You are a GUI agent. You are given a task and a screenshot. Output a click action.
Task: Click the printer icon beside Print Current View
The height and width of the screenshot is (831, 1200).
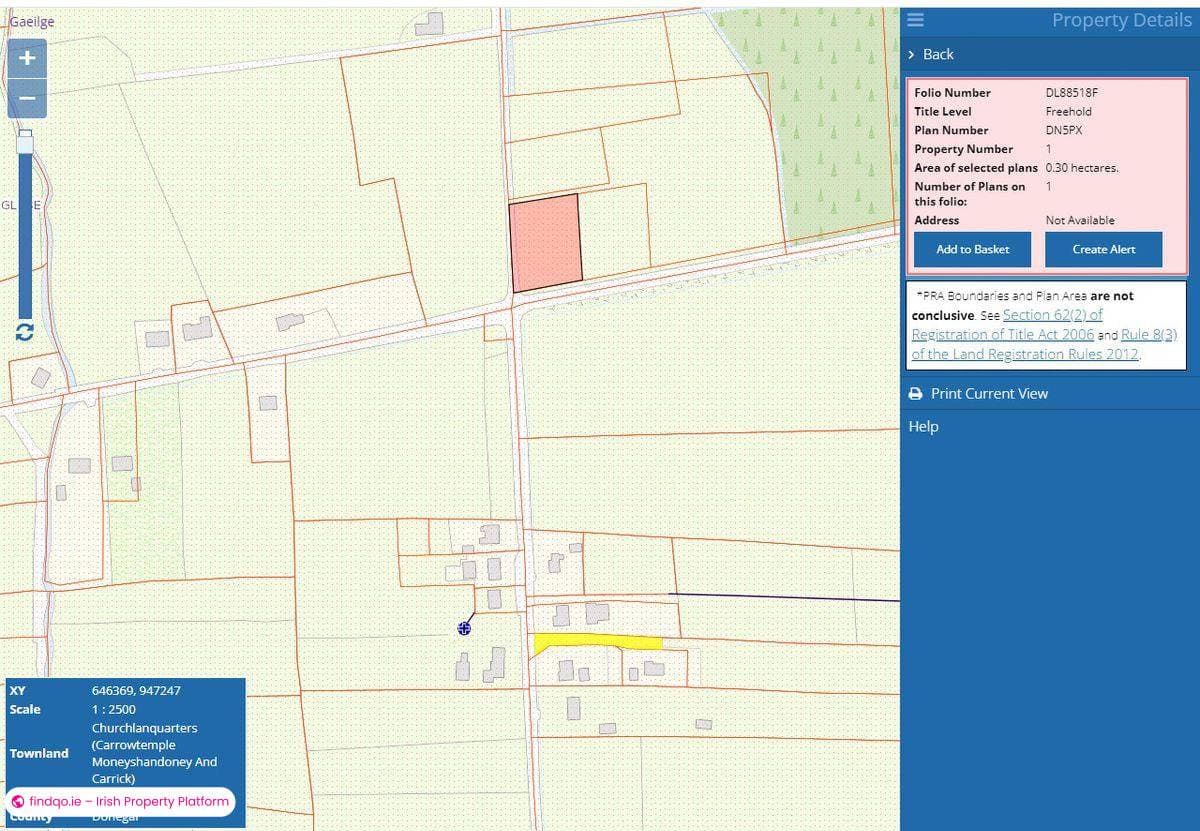(x=915, y=394)
